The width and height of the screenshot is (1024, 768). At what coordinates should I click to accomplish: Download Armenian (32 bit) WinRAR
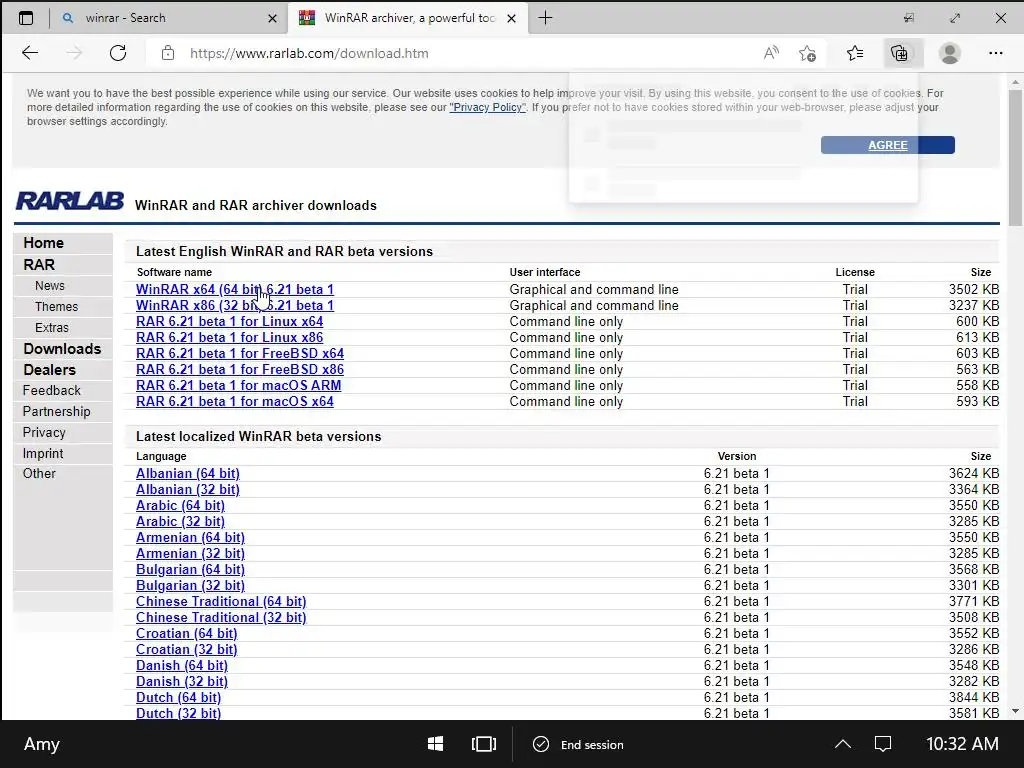[190, 554]
